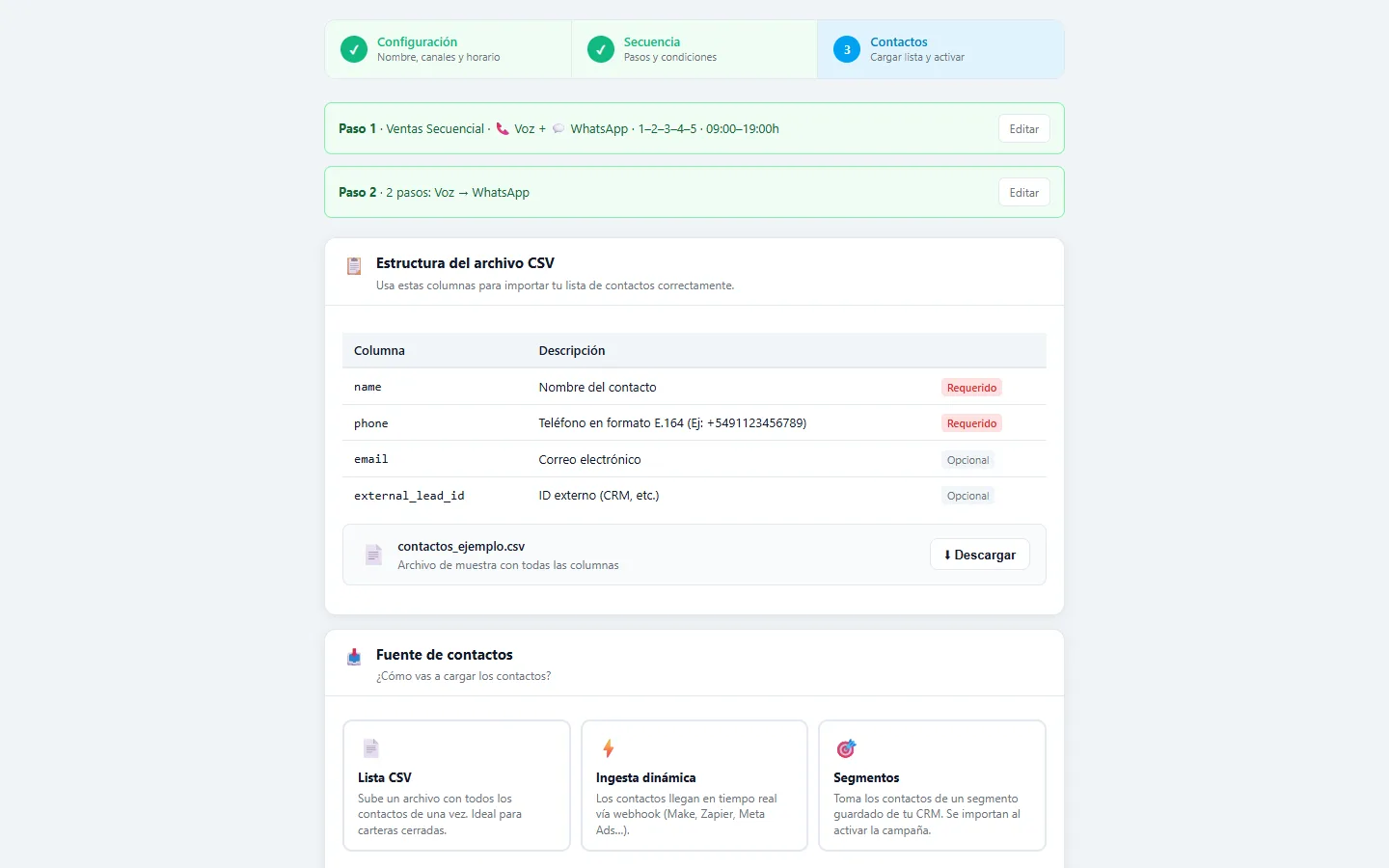Click the Requerido badge in the phone row
1389x868 pixels.
coord(971,423)
